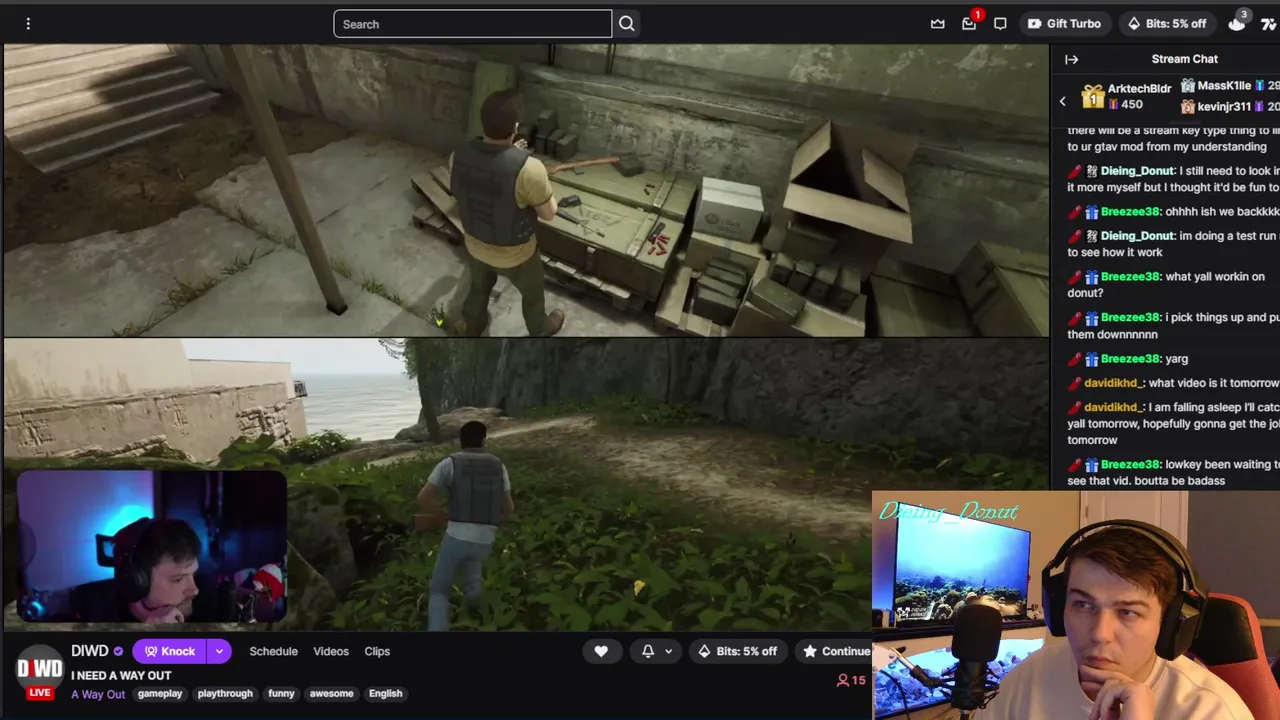
Task: Select the awesome tag
Action: (x=331, y=693)
